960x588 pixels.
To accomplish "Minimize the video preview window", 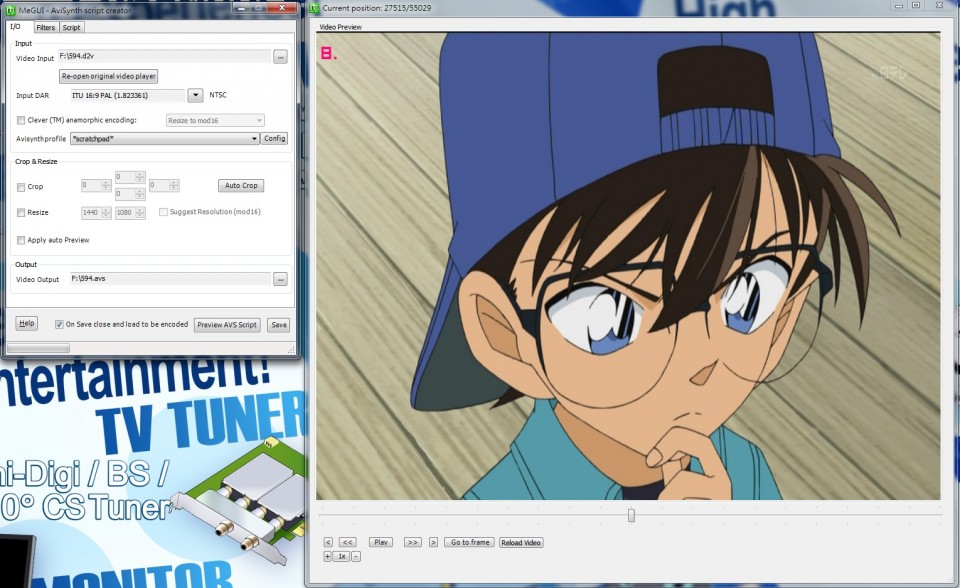I will pos(899,6).
